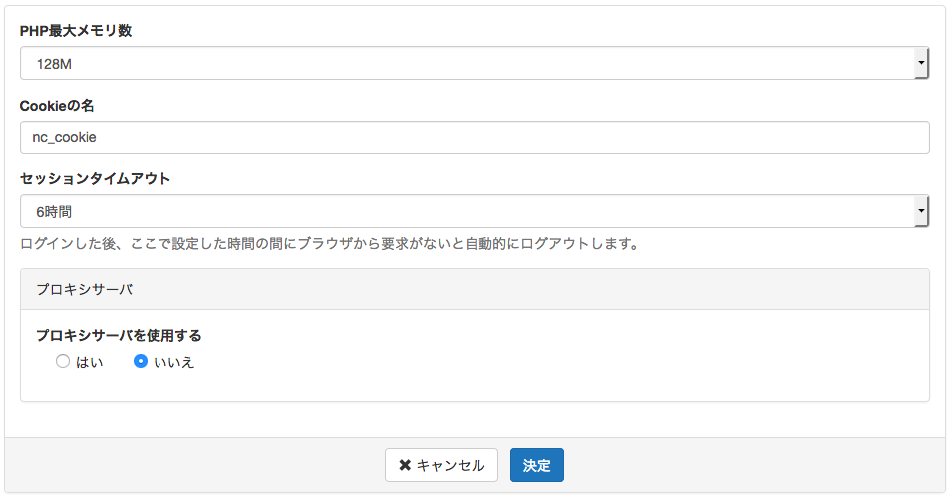This screenshot has height=497, width=951.
Task: Click the プロキシサーバを使用する label
Action: (119, 336)
